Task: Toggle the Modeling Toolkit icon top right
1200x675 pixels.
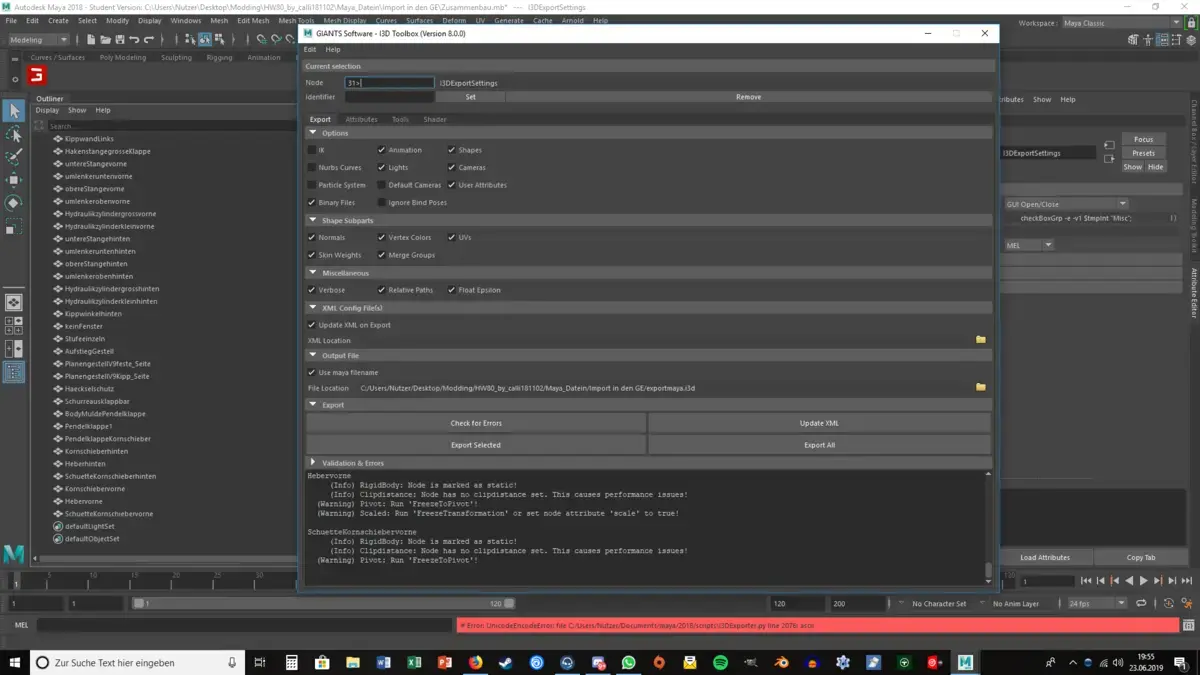Action: [1133, 40]
